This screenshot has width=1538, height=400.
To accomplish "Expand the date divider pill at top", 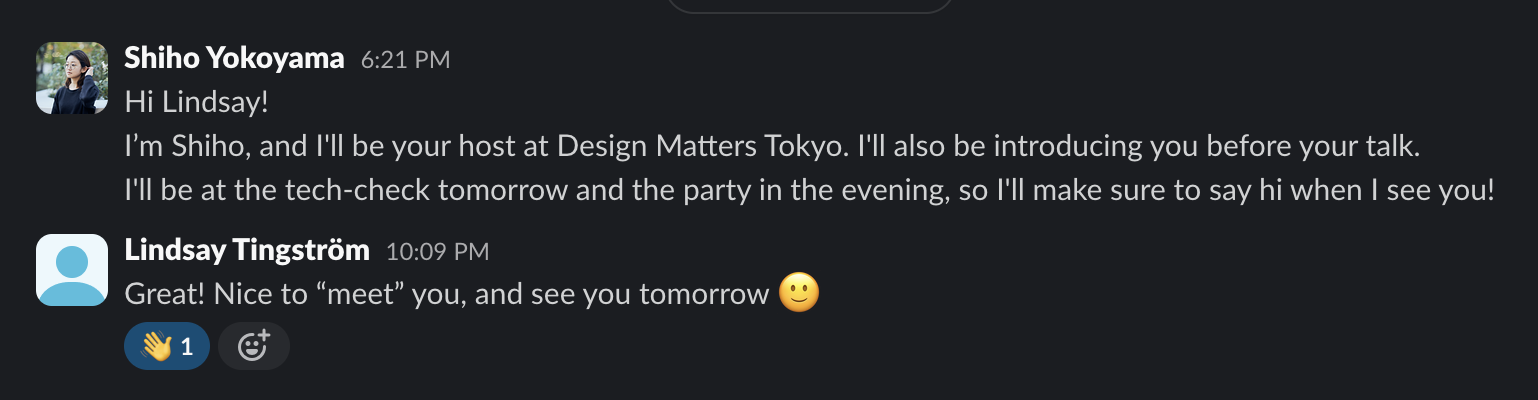I will click(x=810, y=5).
